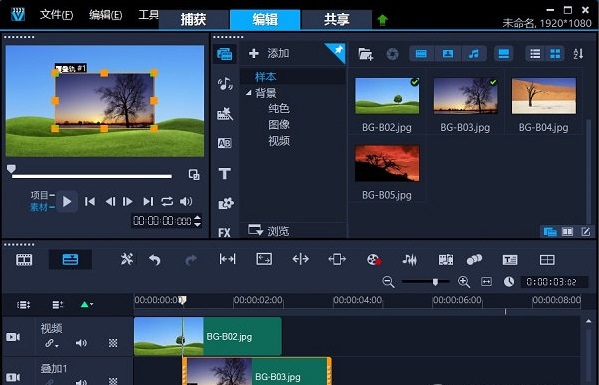Screen dimensions: 599x385
Task: Open the Transition library (AB) icon
Action: click(225, 143)
